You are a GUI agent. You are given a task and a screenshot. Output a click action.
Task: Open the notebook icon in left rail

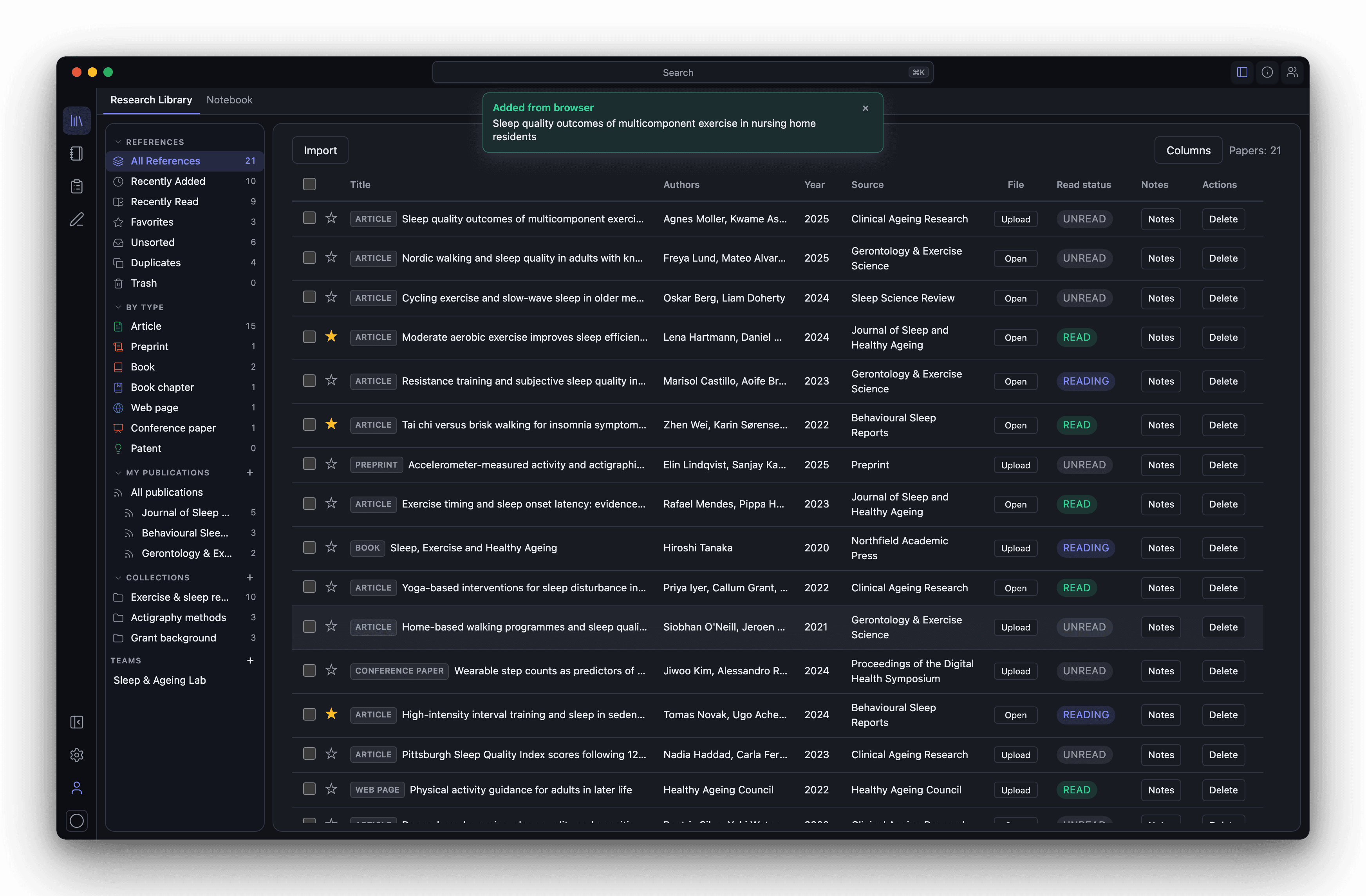coord(77,153)
